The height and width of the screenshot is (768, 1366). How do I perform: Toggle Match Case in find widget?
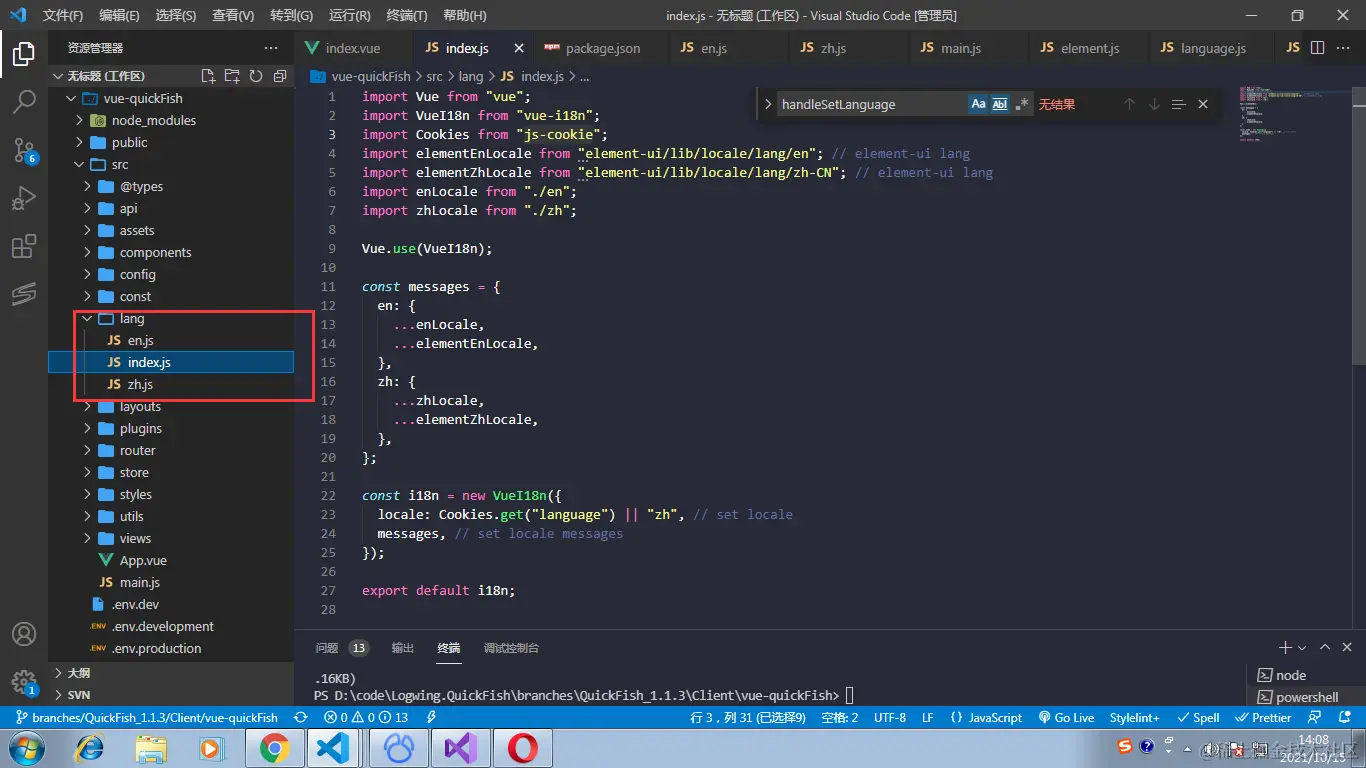click(x=978, y=104)
